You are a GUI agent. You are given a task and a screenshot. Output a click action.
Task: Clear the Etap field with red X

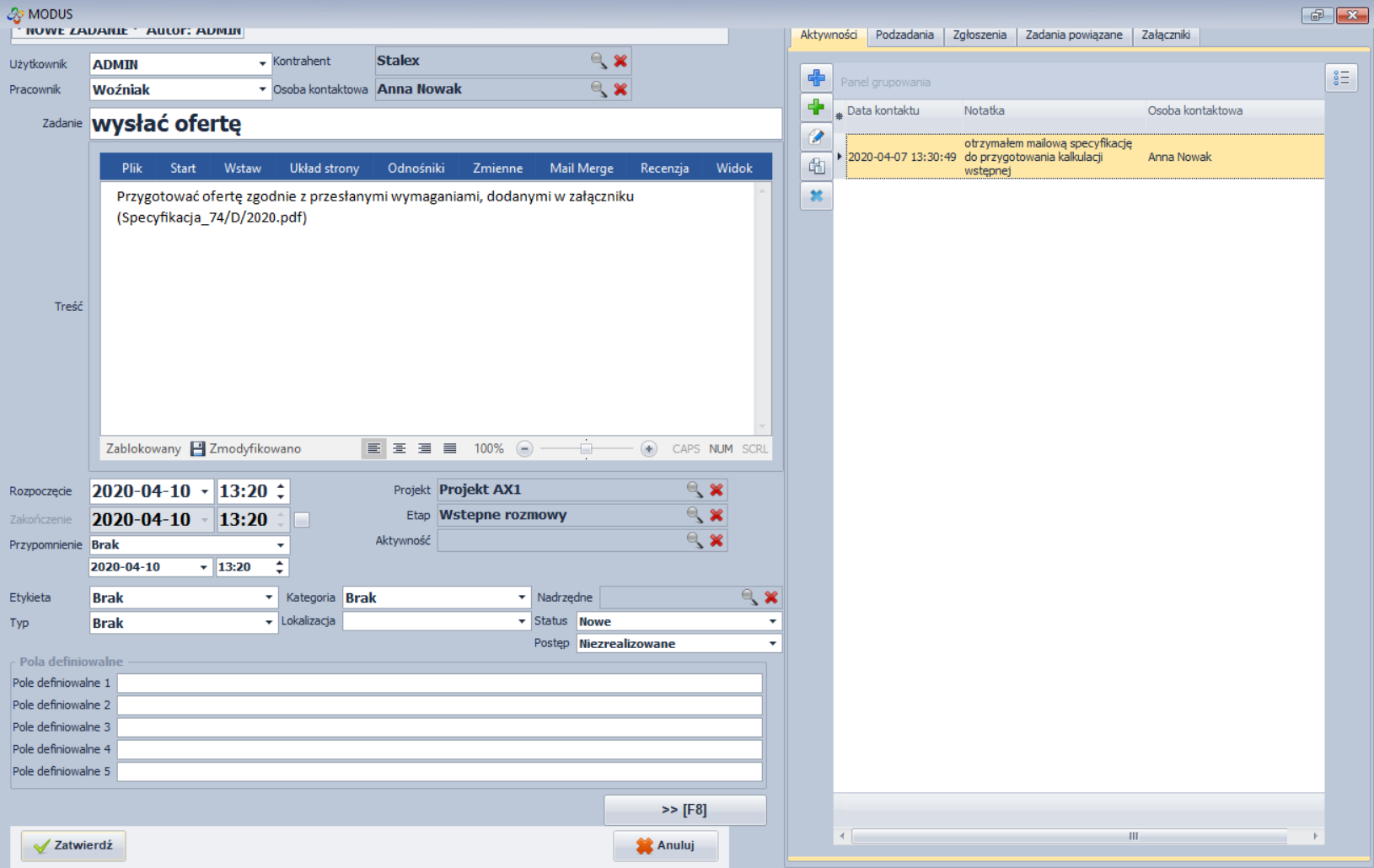tap(717, 515)
